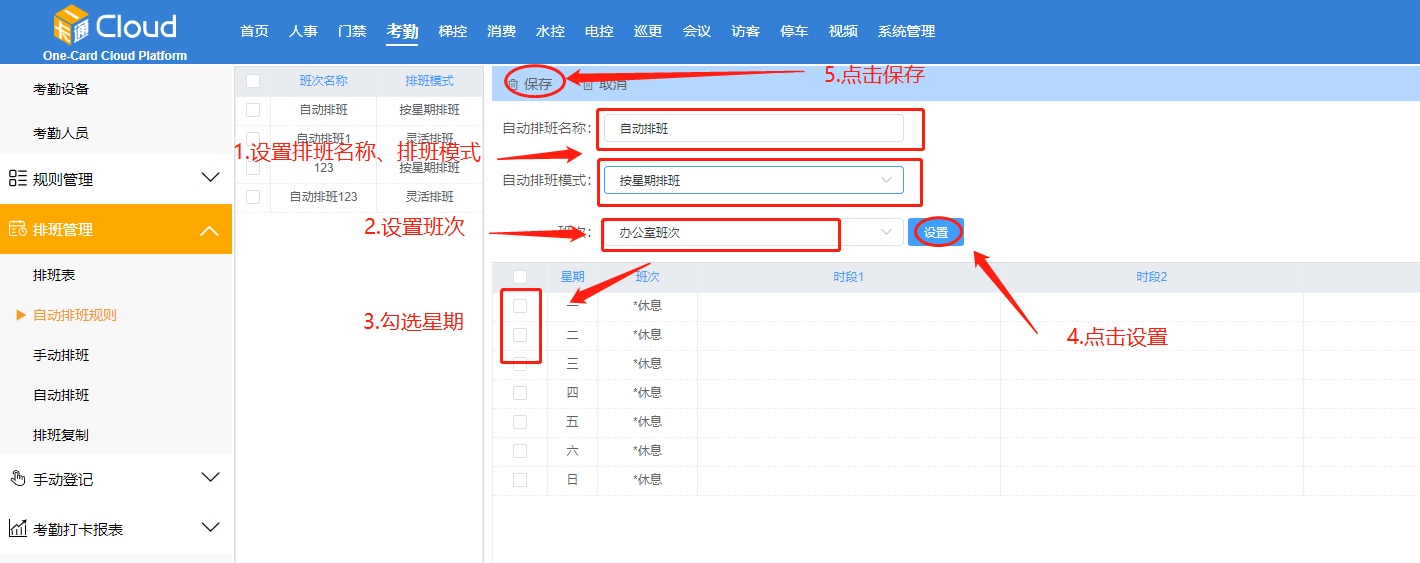This screenshot has height=563, width=1420.
Task: Click the save icon beside 保存
Action: pos(513,84)
